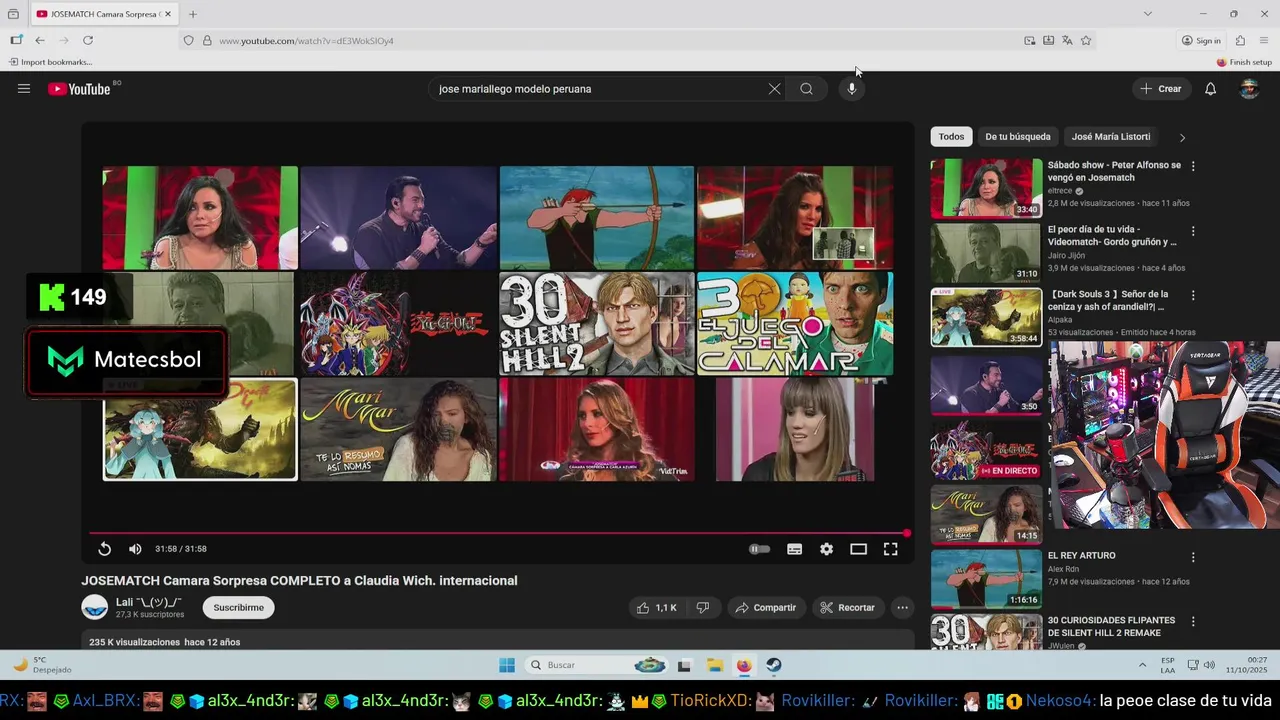Mute the video with the speaker icon
Image resolution: width=1280 pixels, height=720 pixels.
135,549
